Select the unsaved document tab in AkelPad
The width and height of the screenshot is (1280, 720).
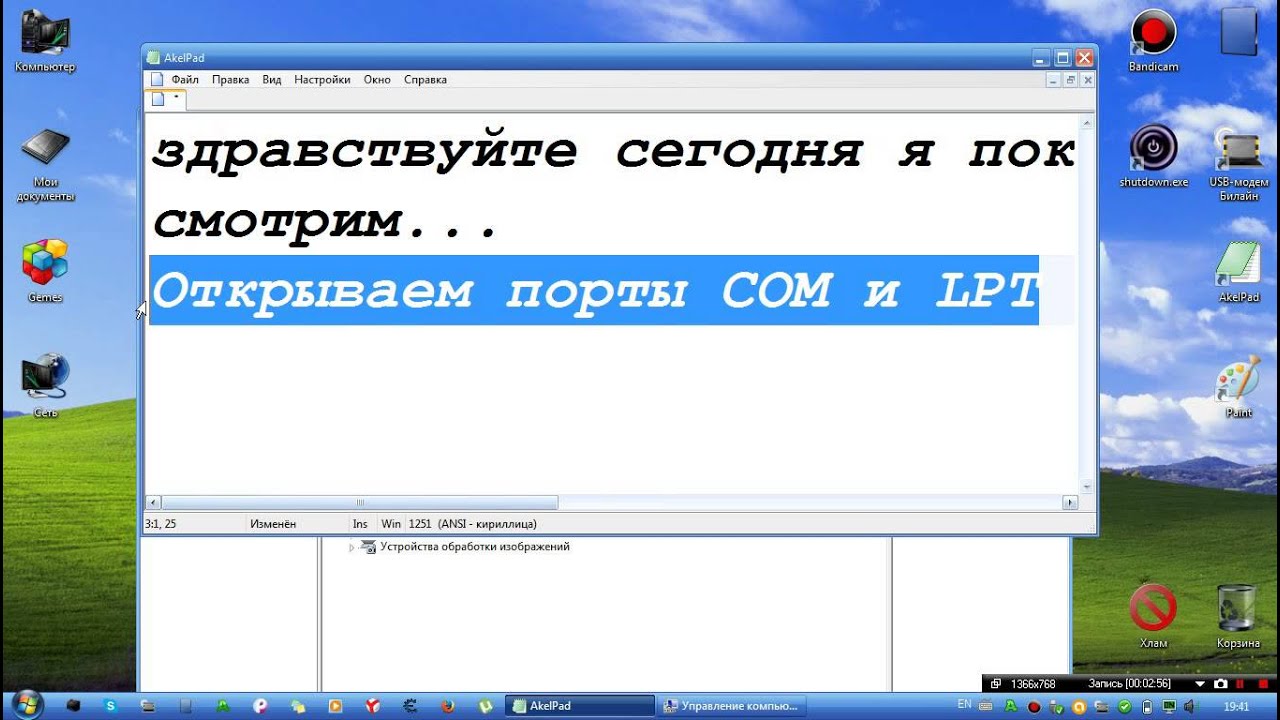coord(166,99)
